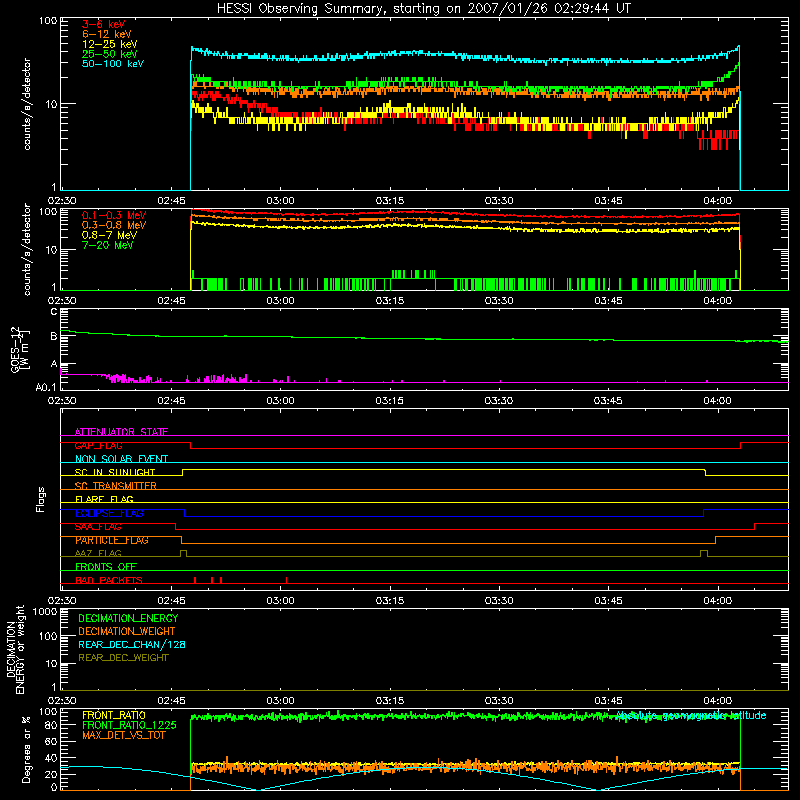Click the 12-25 keV legend entry
This screenshot has width=800, height=800.
coord(110,44)
